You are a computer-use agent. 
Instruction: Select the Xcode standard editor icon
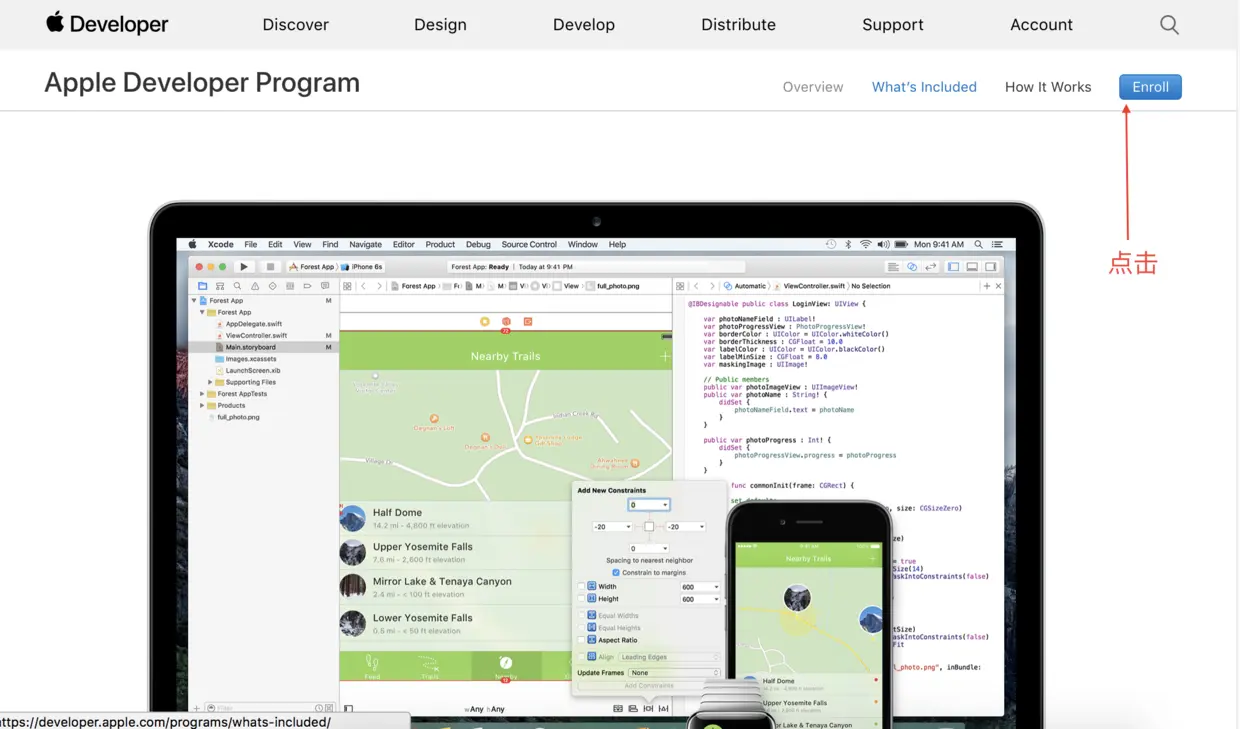click(x=893, y=267)
